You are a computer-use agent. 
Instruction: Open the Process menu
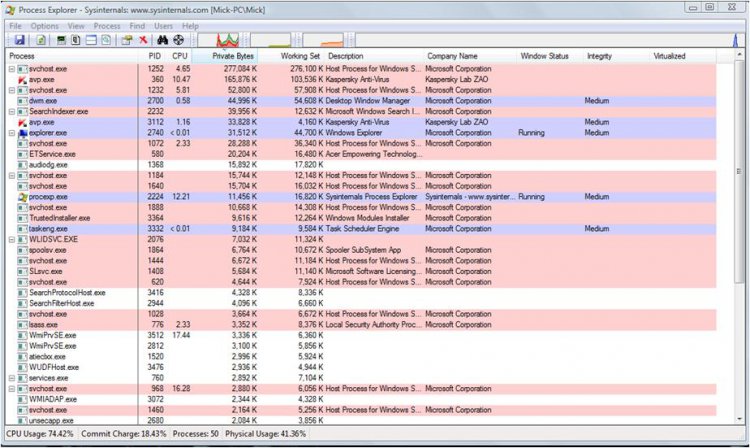point(107,26)
